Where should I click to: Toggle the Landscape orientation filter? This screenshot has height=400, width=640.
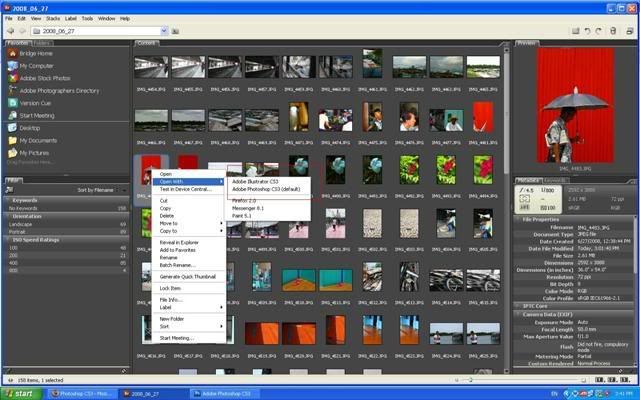67,224
